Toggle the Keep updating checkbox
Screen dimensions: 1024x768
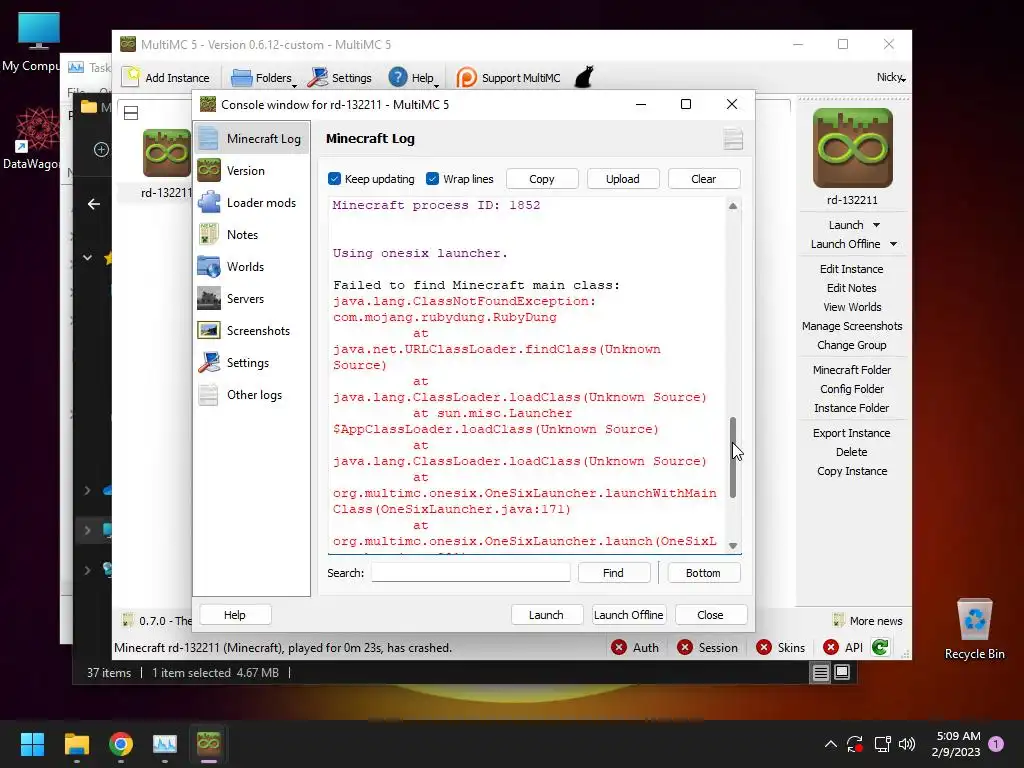[334, 179]
